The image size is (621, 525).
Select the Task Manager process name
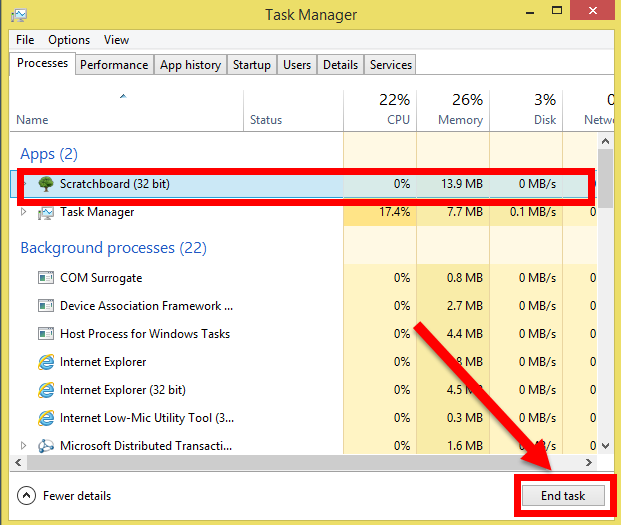point(97,212)
